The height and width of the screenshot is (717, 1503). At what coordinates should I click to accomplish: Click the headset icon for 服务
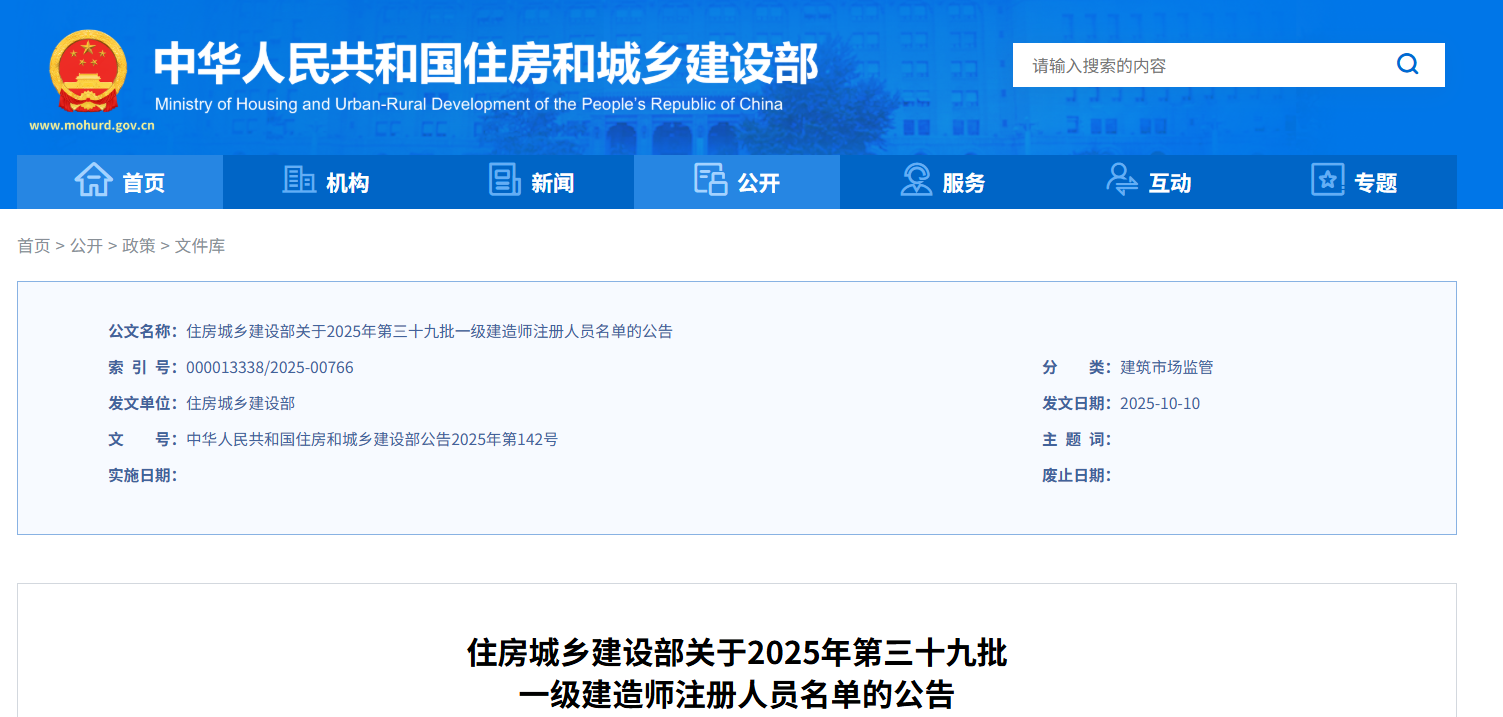(x=916, y=180)
